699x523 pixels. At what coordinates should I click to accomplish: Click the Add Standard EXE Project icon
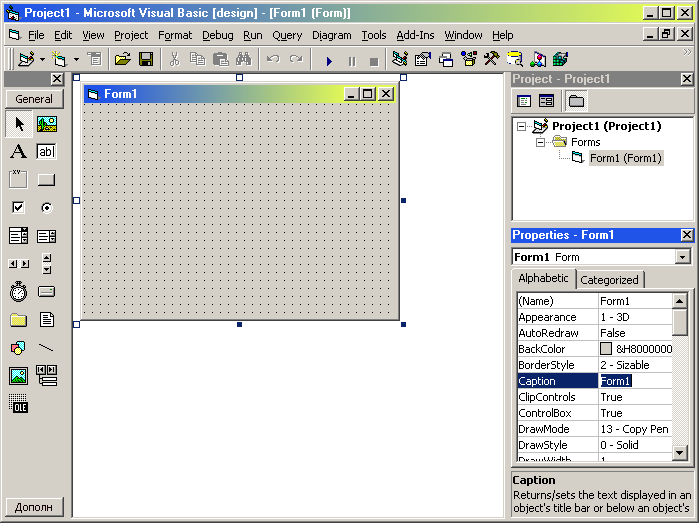pos(26,59)
